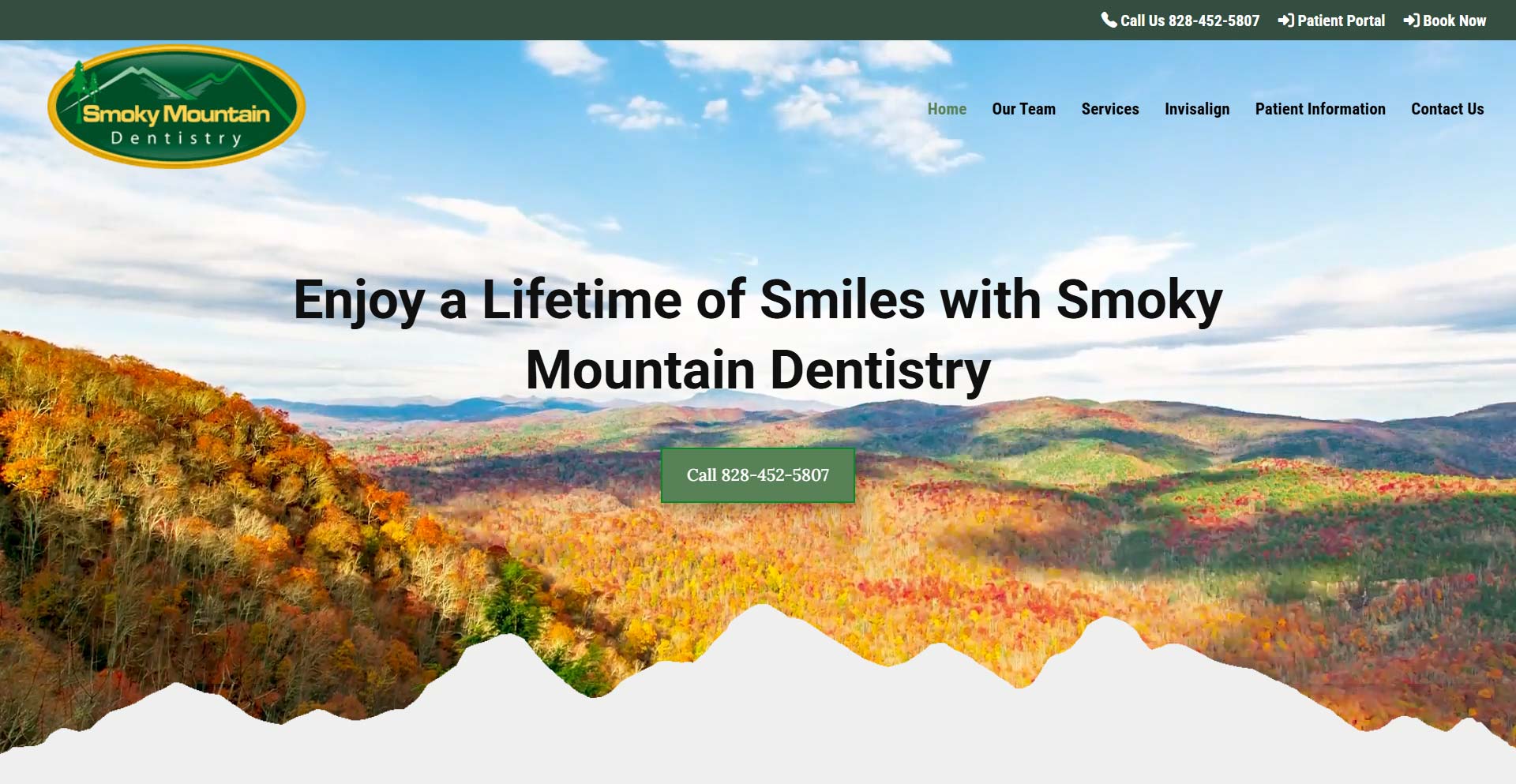Image resolution: width=1516 pixels, height=784 pixels.
Task: Click the green Call 828-452-5807 button
Action: [758, 475]
